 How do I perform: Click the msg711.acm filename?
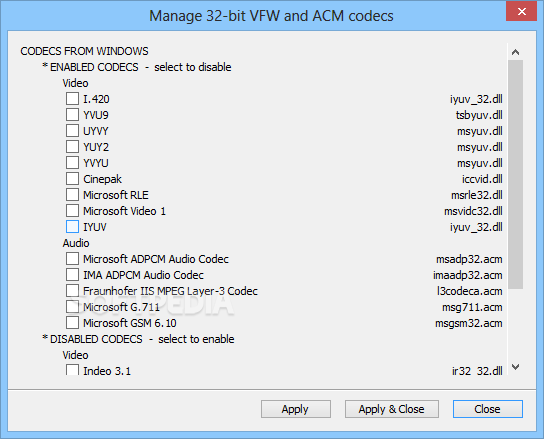pyautogui.click(x=472, y=307)
